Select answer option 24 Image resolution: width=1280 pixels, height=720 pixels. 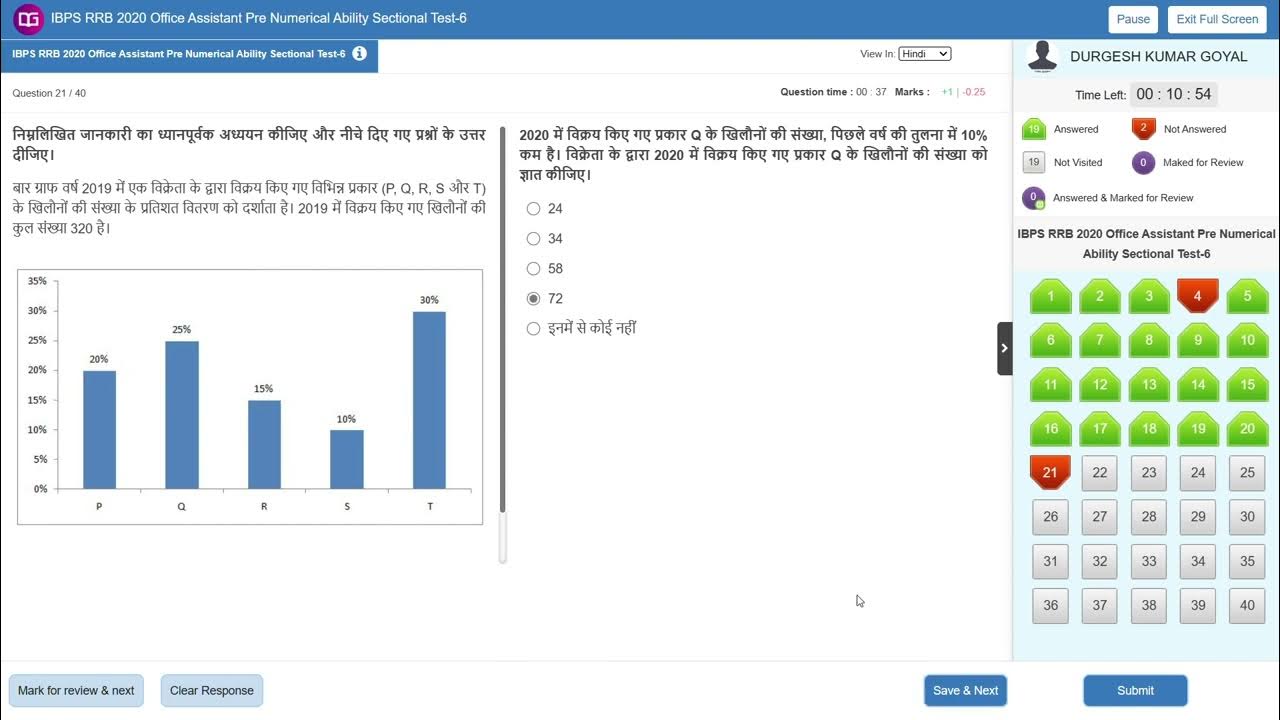[x=533, y=209]
